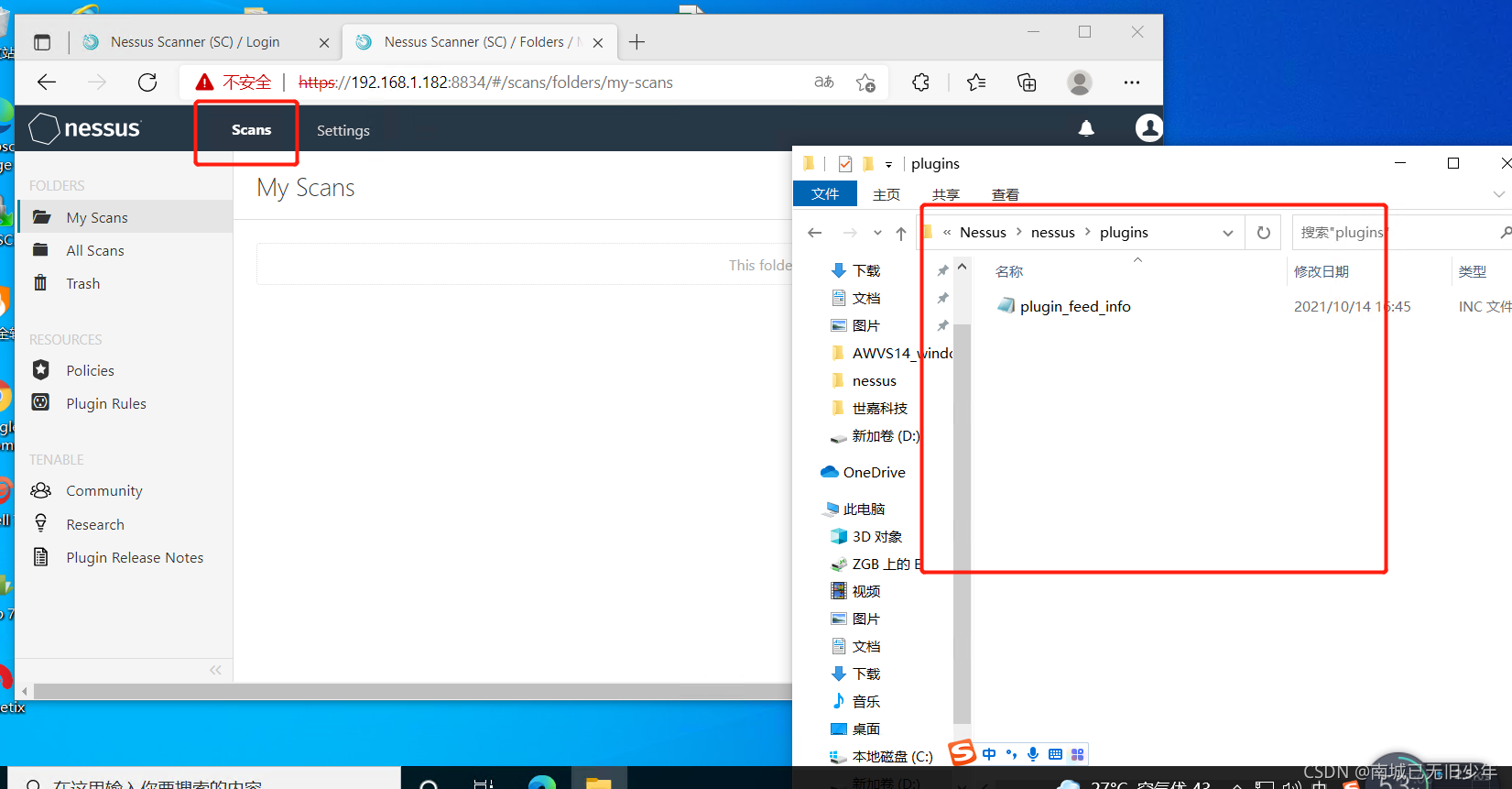Open the 共享 ribbon tab in Explorer

(946, 194)
